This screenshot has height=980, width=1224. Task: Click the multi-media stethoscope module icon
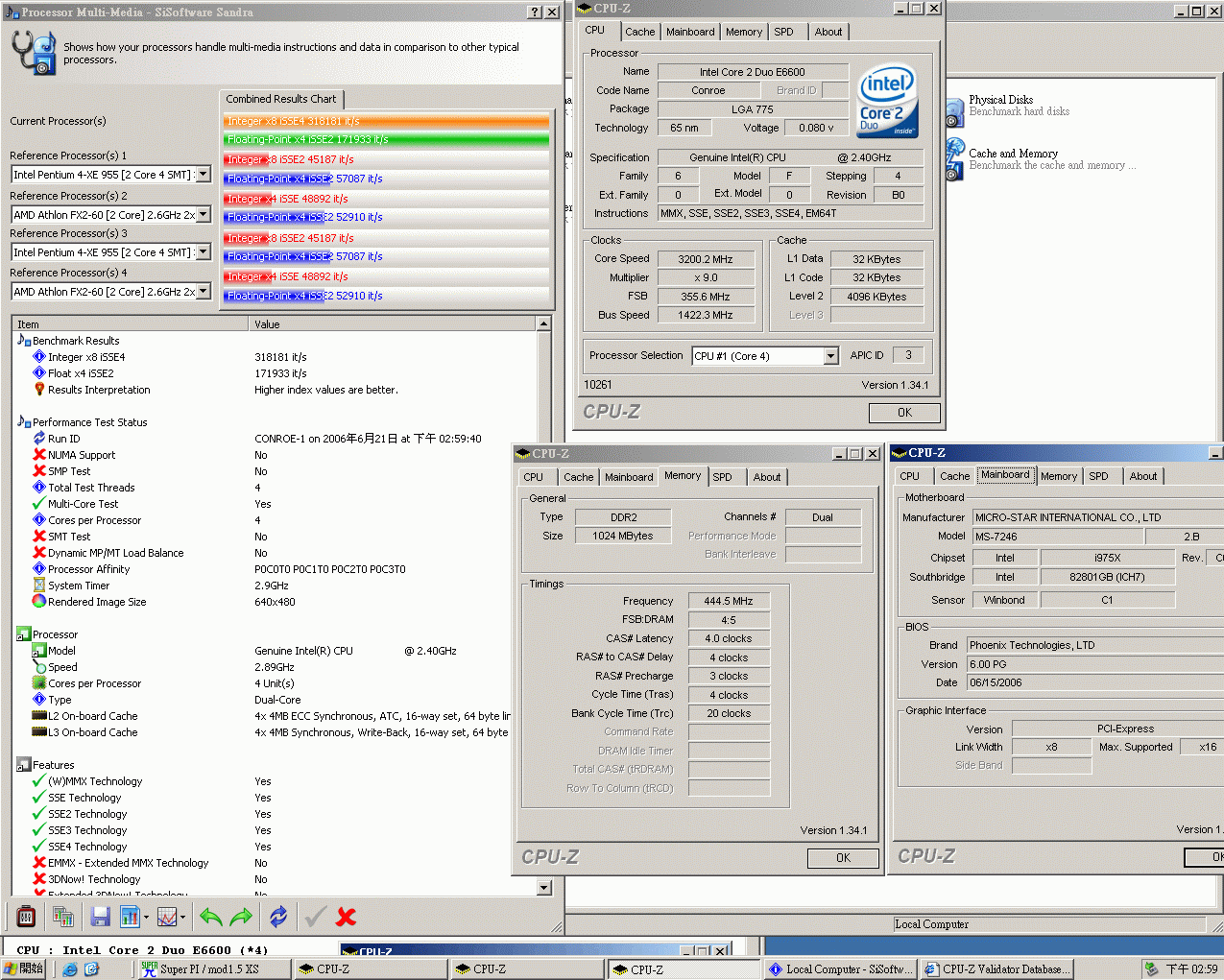click(x=35, y=52)
